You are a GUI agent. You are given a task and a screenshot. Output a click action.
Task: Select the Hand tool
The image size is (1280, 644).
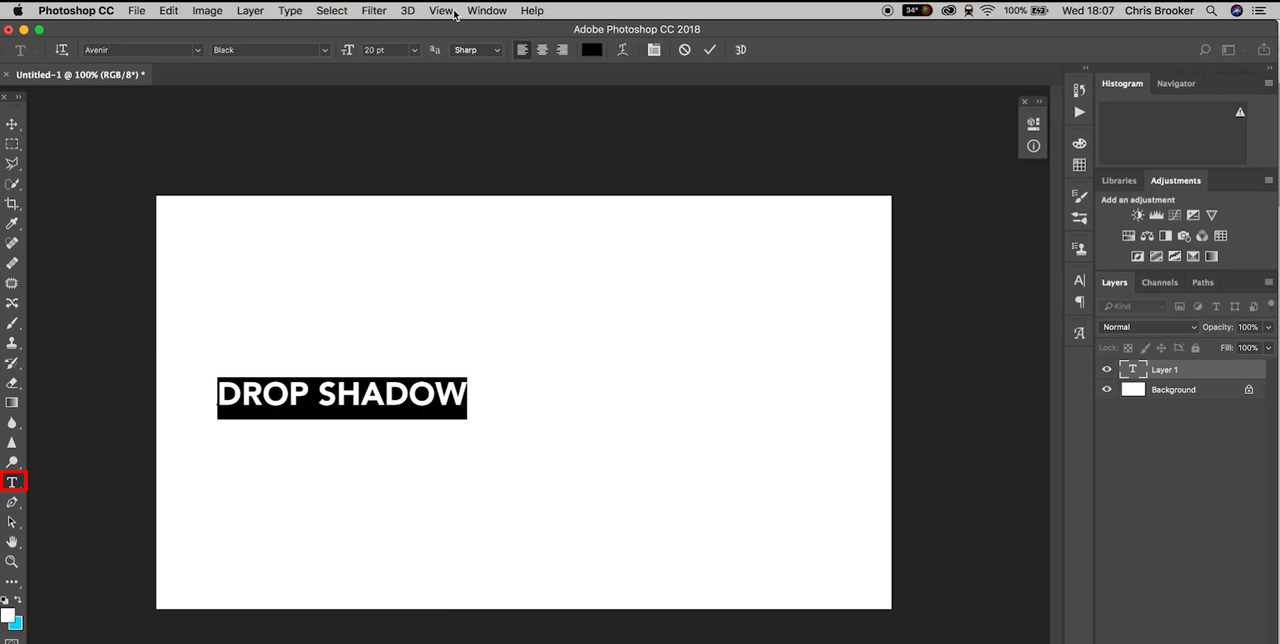click(x=12, y=542)
